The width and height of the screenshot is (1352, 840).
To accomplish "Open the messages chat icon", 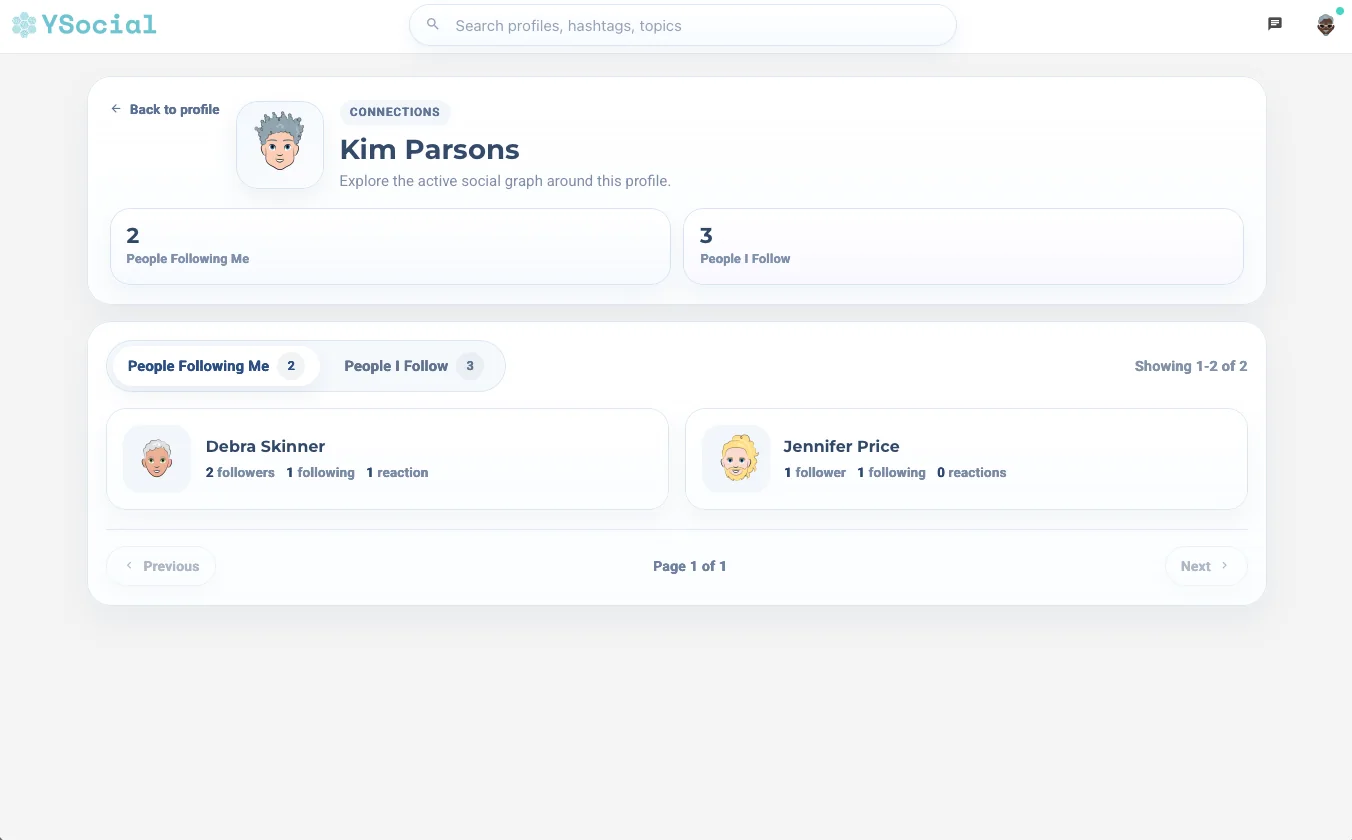I will pos(1275,24).
